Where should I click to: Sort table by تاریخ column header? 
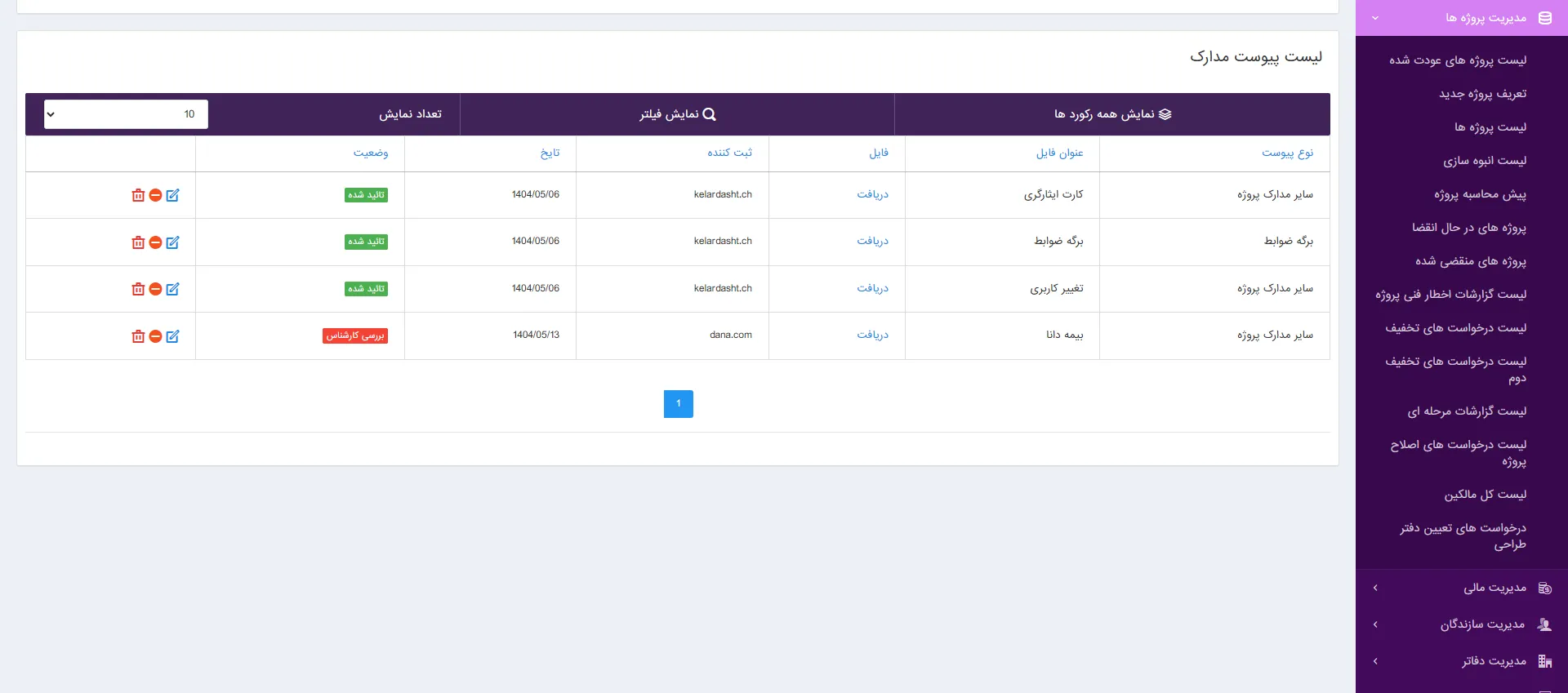(550, 153)
